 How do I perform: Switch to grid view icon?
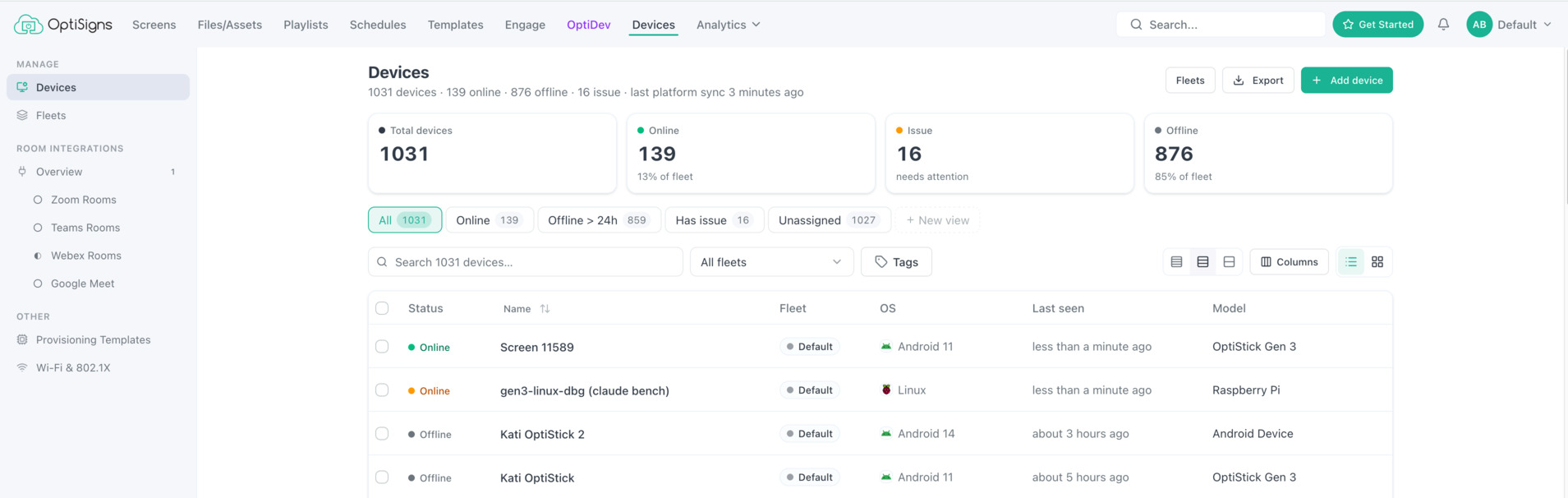coord(1377,262)
